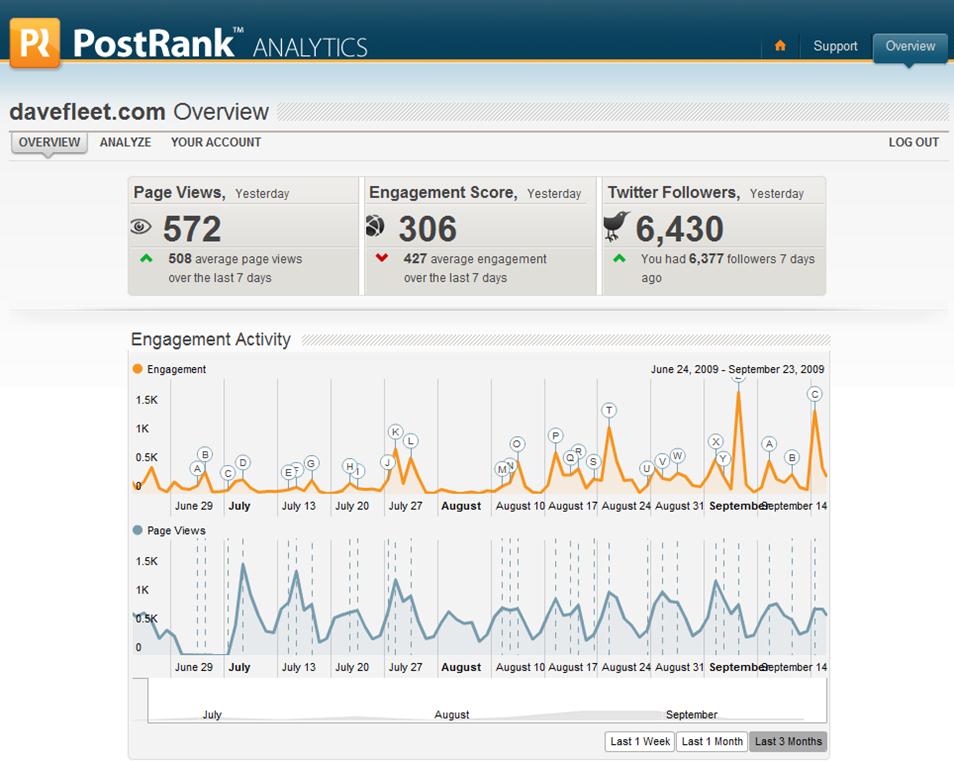
Task: Click the 306 engagement score value
Action: (427, 229)
